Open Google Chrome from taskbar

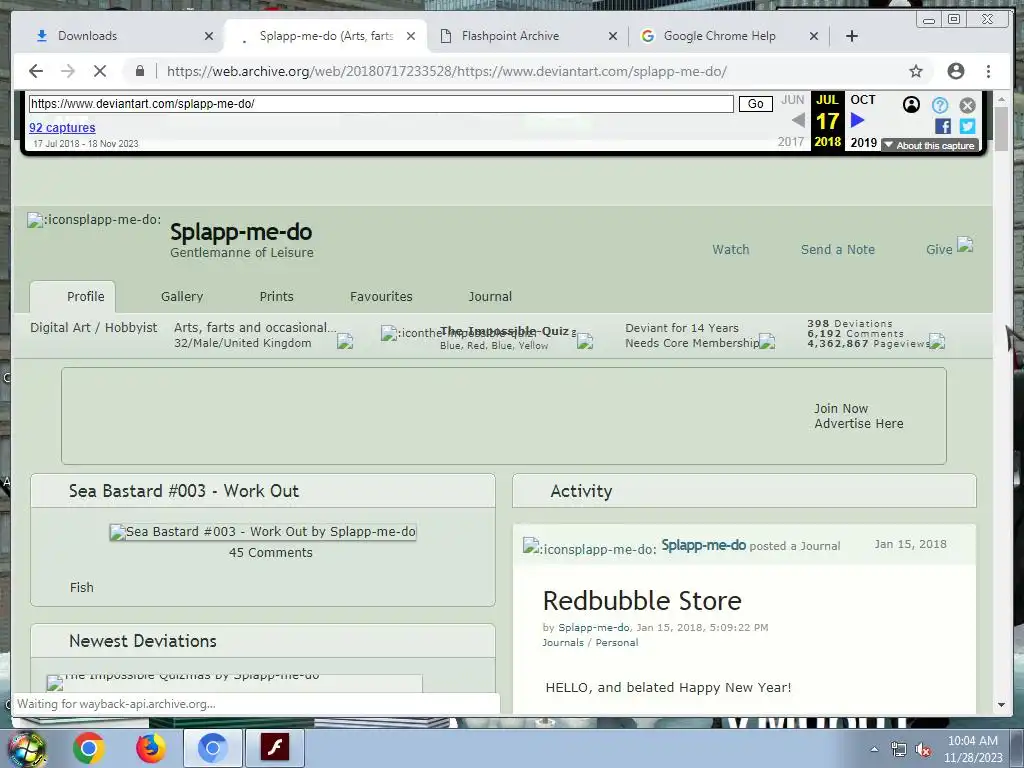(89, 748)
